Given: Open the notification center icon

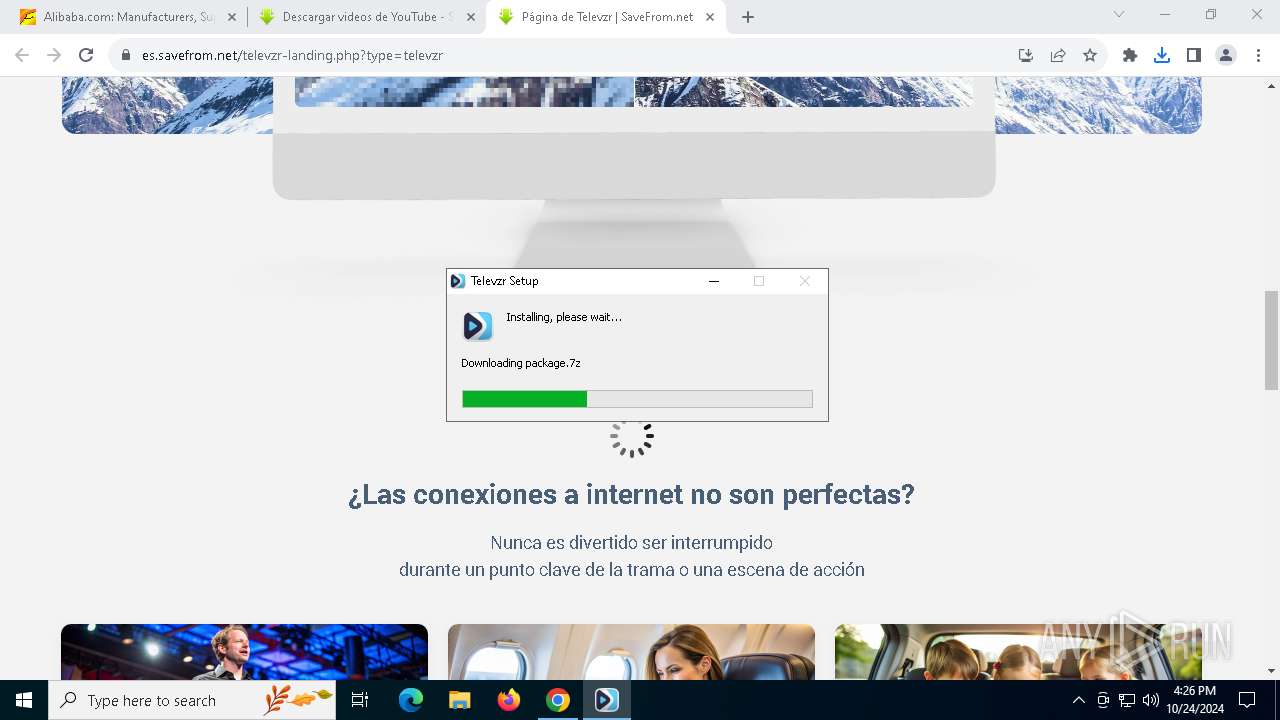Looking at the screenshot, I should click(x=1247, y=700).
